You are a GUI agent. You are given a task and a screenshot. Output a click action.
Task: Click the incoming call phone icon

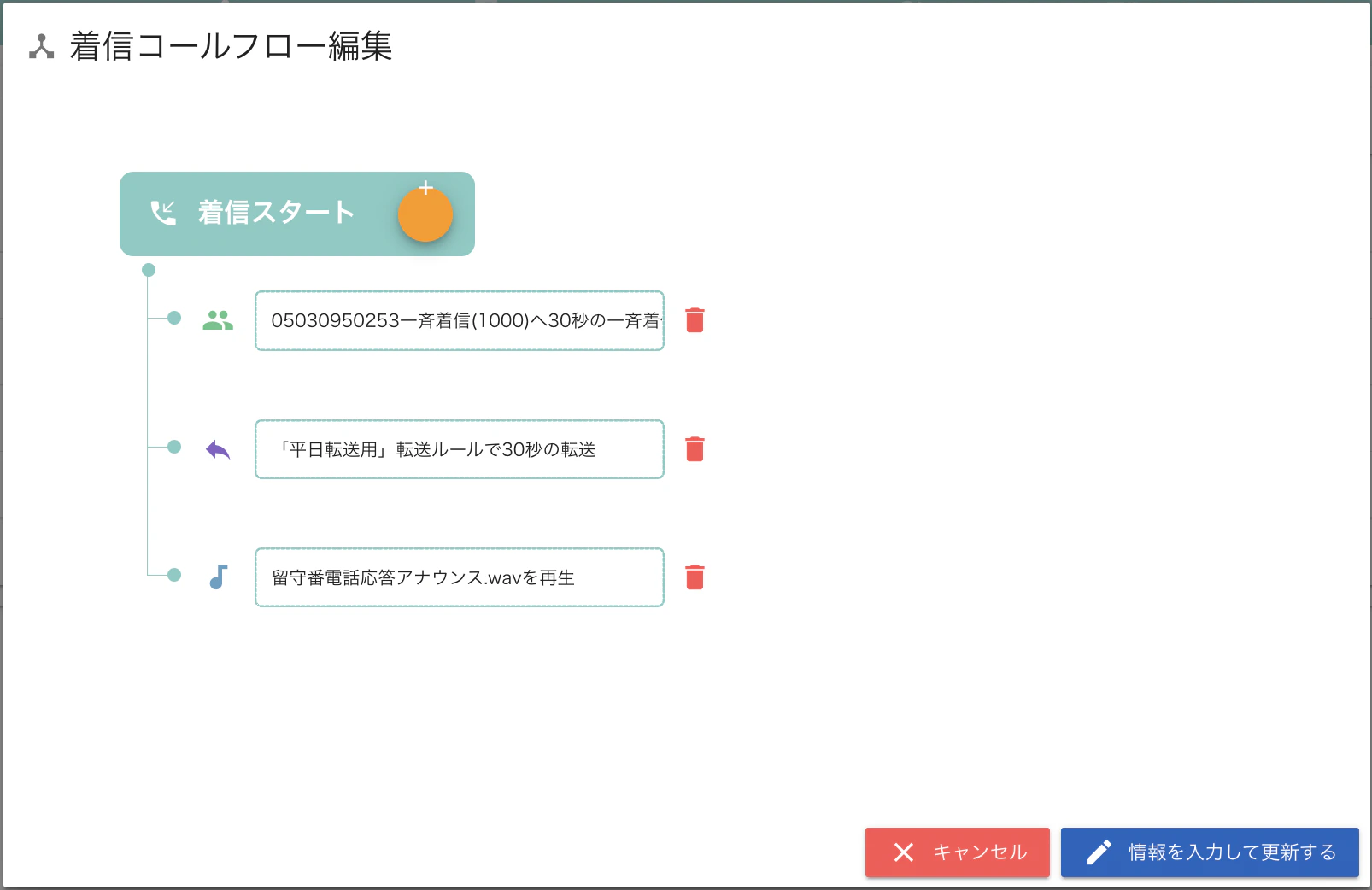pyautogui.click(x=163, y=213)
